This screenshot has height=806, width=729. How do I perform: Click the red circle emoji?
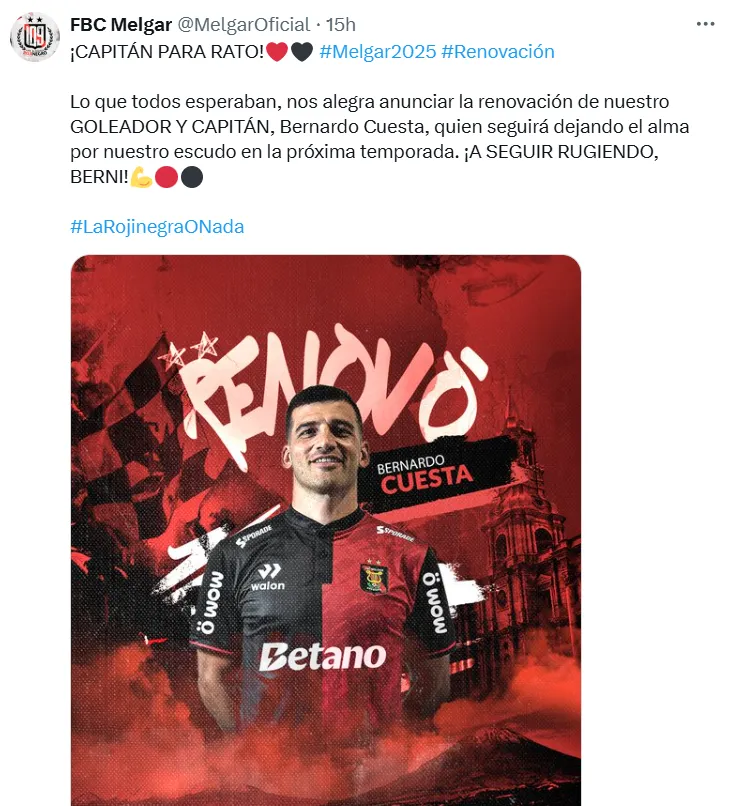[167, 177]
